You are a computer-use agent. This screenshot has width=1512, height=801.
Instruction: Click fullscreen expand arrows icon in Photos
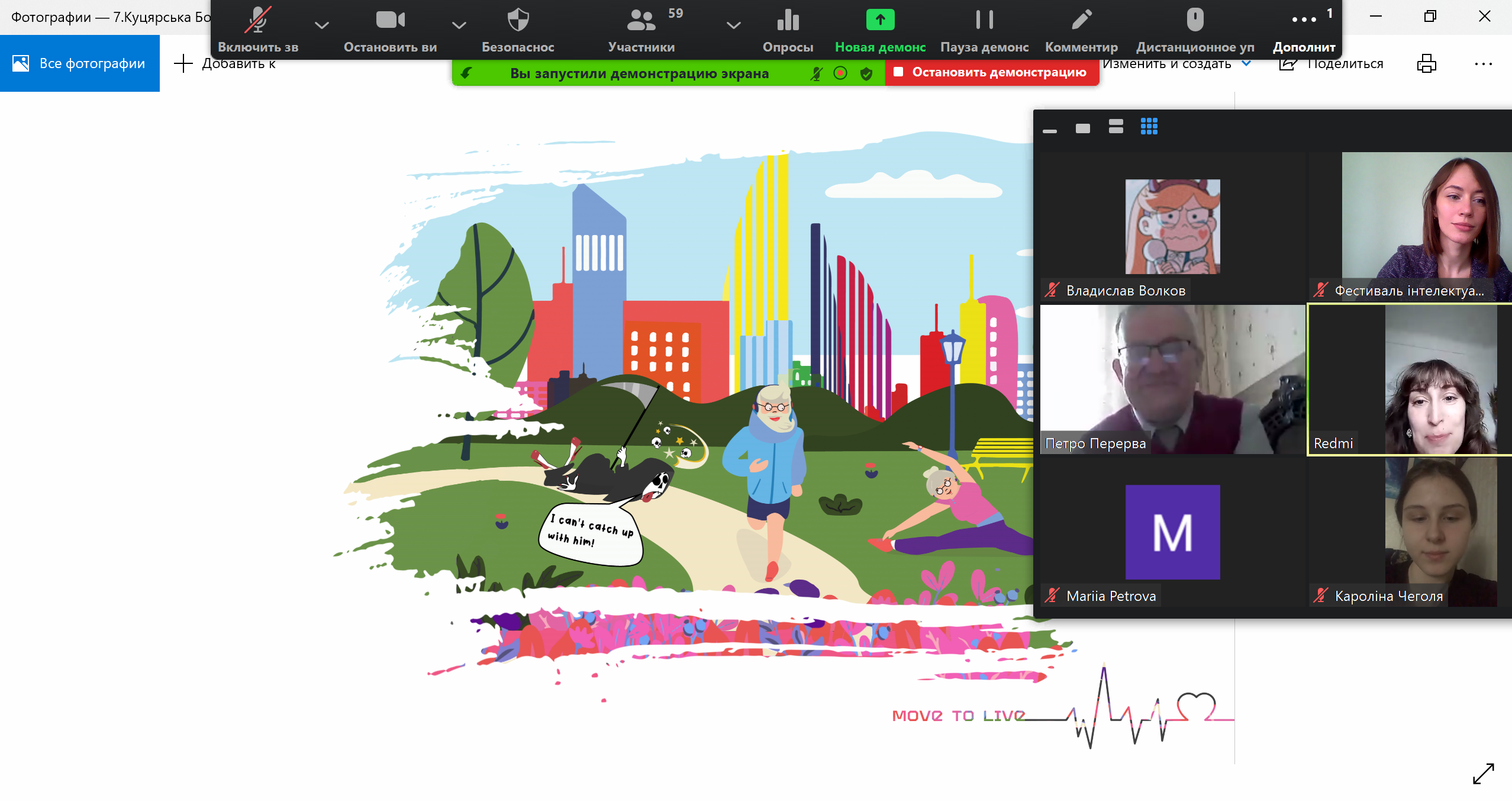pos(1484,773)
